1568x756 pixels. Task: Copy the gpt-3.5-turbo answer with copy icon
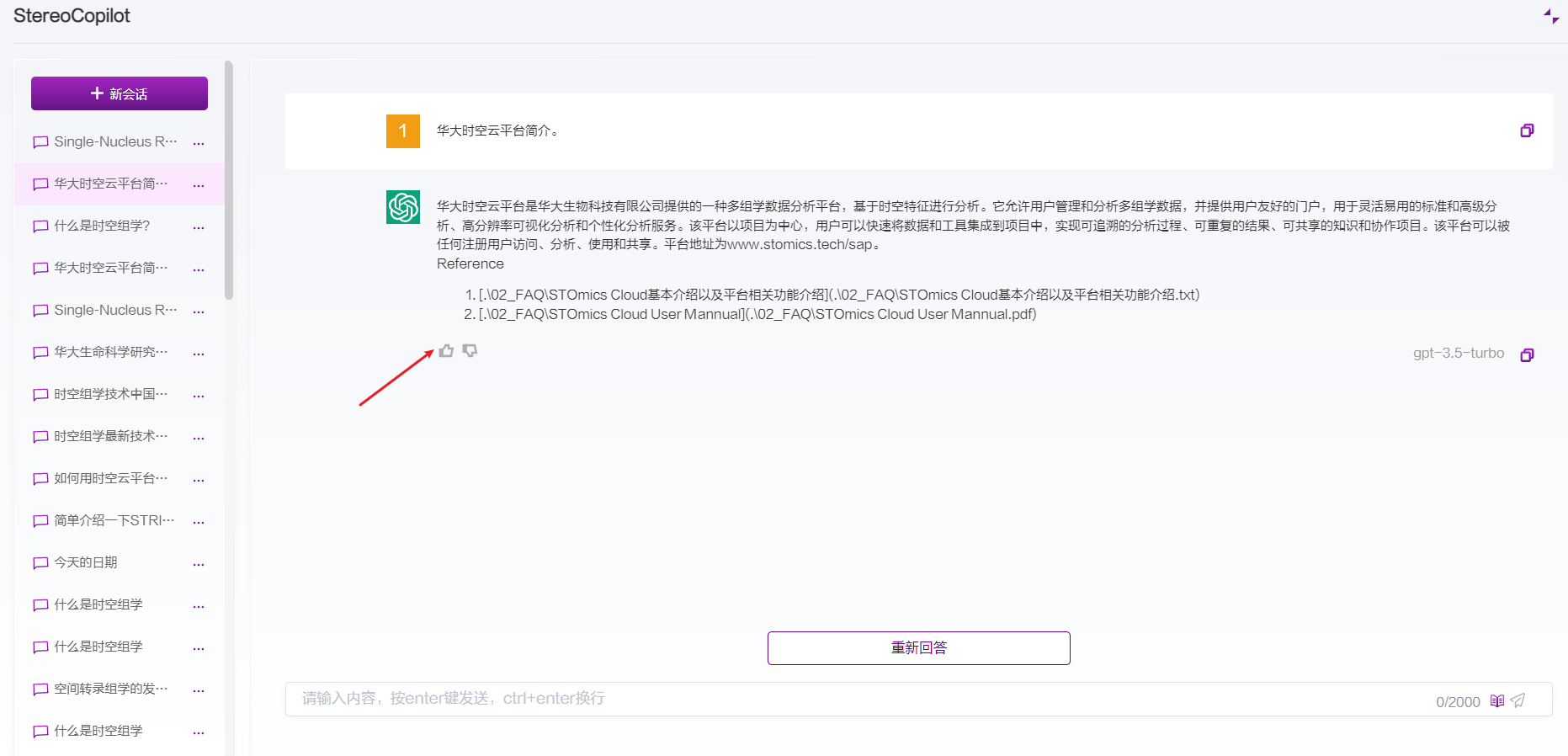point(1526,355)
